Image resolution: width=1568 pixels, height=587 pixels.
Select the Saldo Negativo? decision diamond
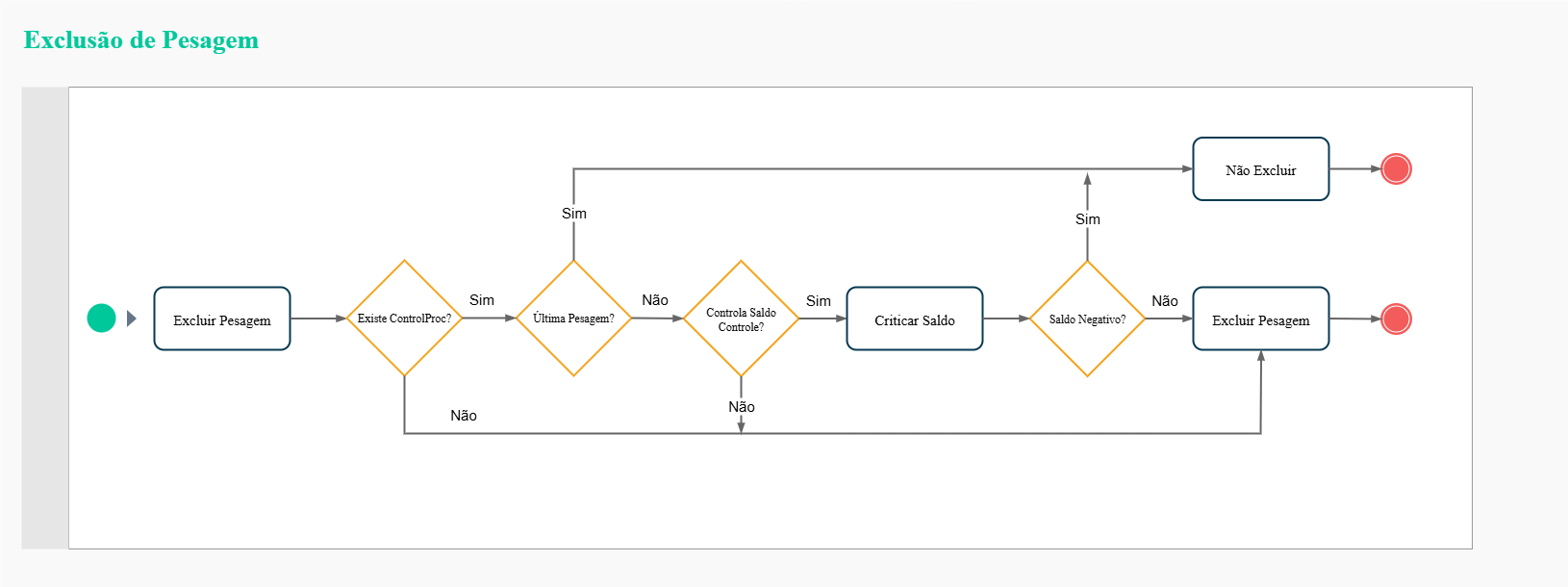click(x=1087, y=319)
